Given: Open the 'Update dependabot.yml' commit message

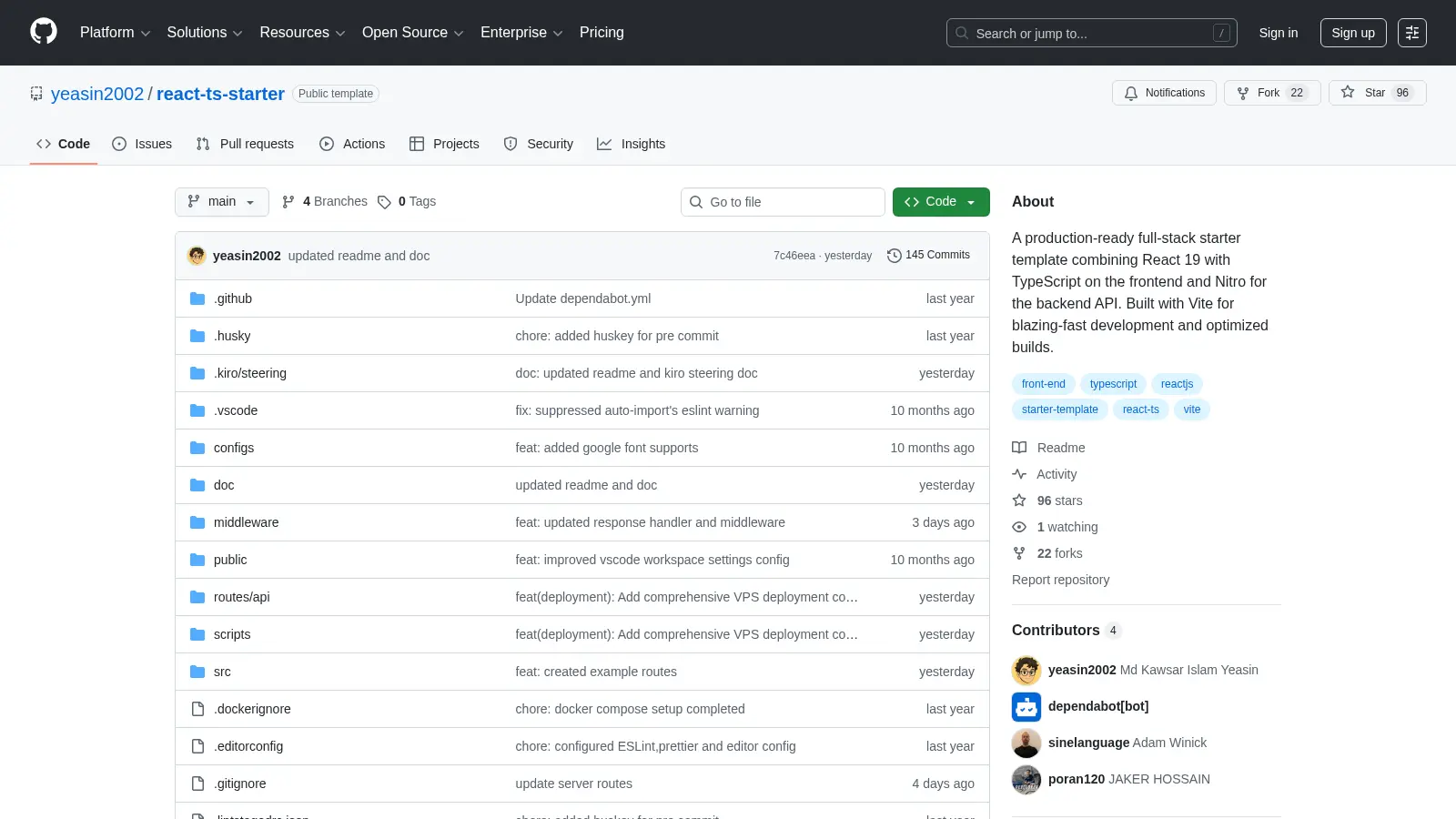Looking at the screenshot, I should pos(583,298).
